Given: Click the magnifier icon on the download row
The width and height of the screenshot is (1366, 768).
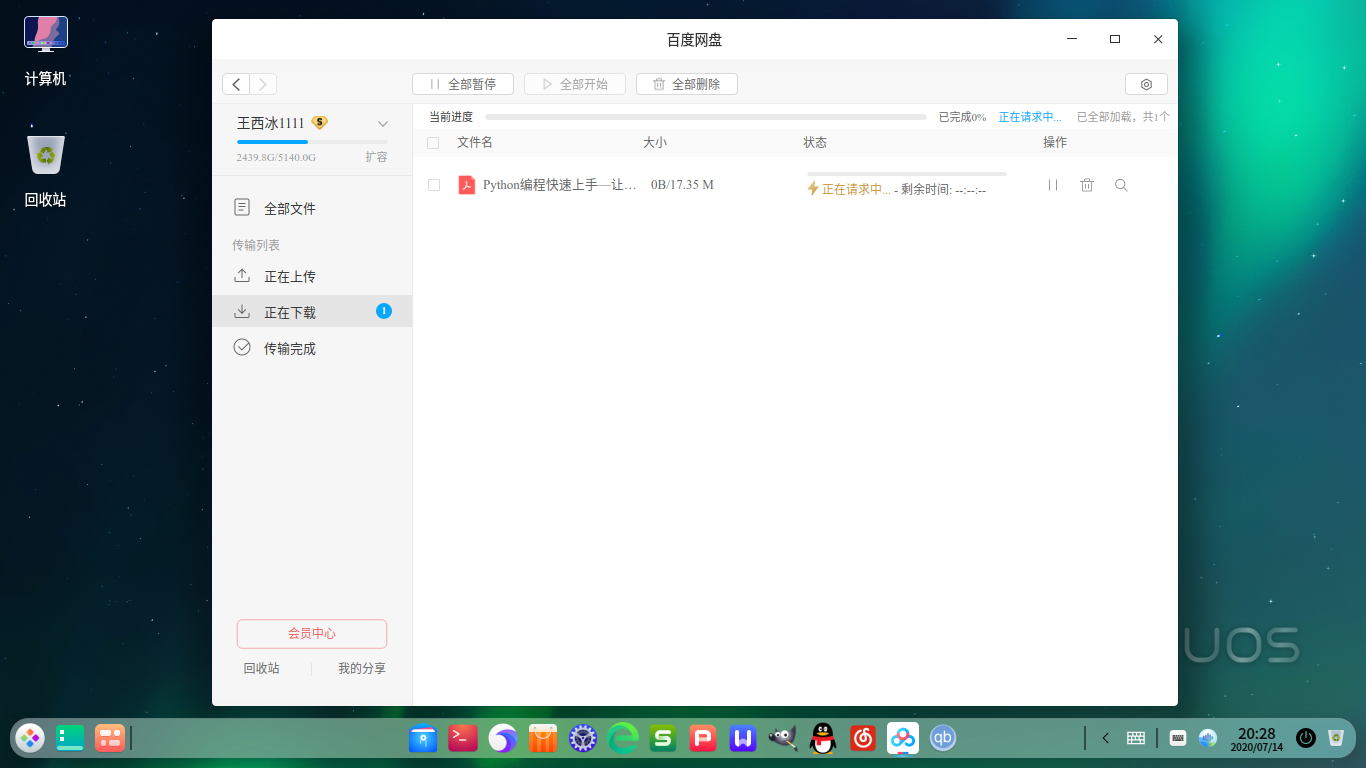Looking at the screenshot, I should [1121, 185].
